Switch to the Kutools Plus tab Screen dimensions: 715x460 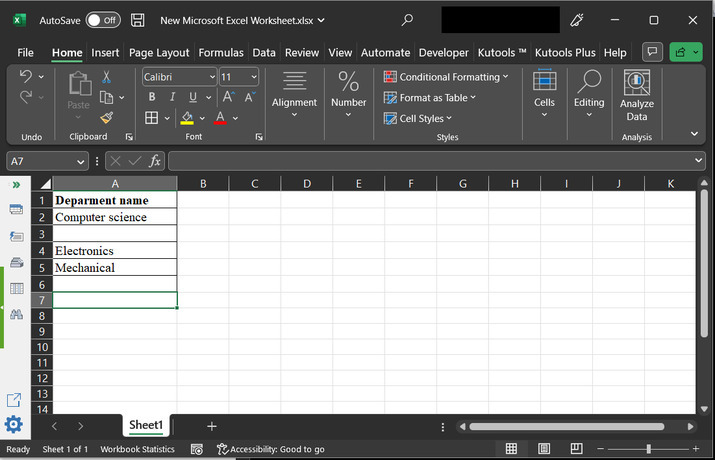click(x=565, y=52)
